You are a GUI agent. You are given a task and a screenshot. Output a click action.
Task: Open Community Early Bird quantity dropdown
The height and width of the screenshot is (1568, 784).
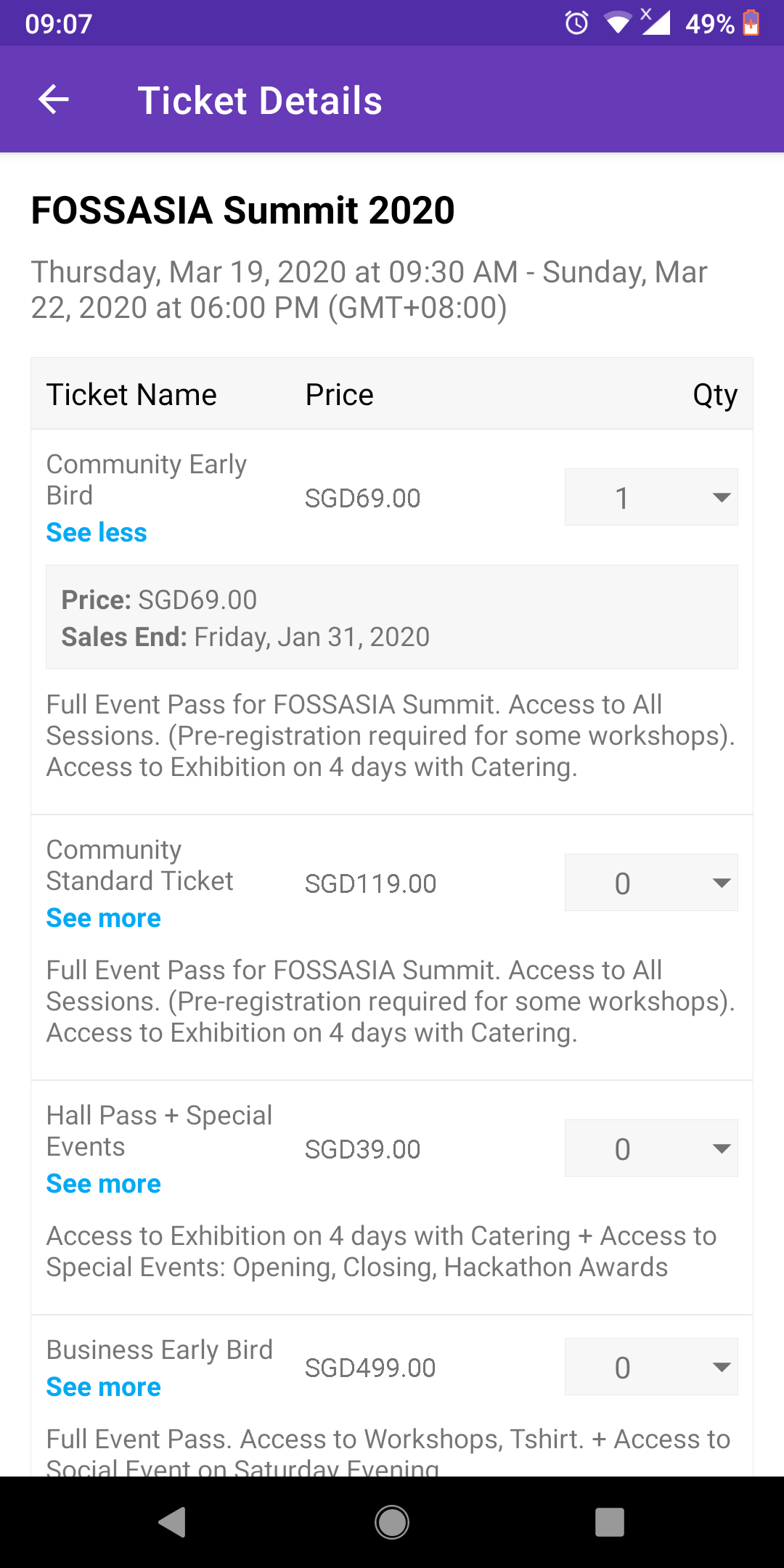click(651, 497)
